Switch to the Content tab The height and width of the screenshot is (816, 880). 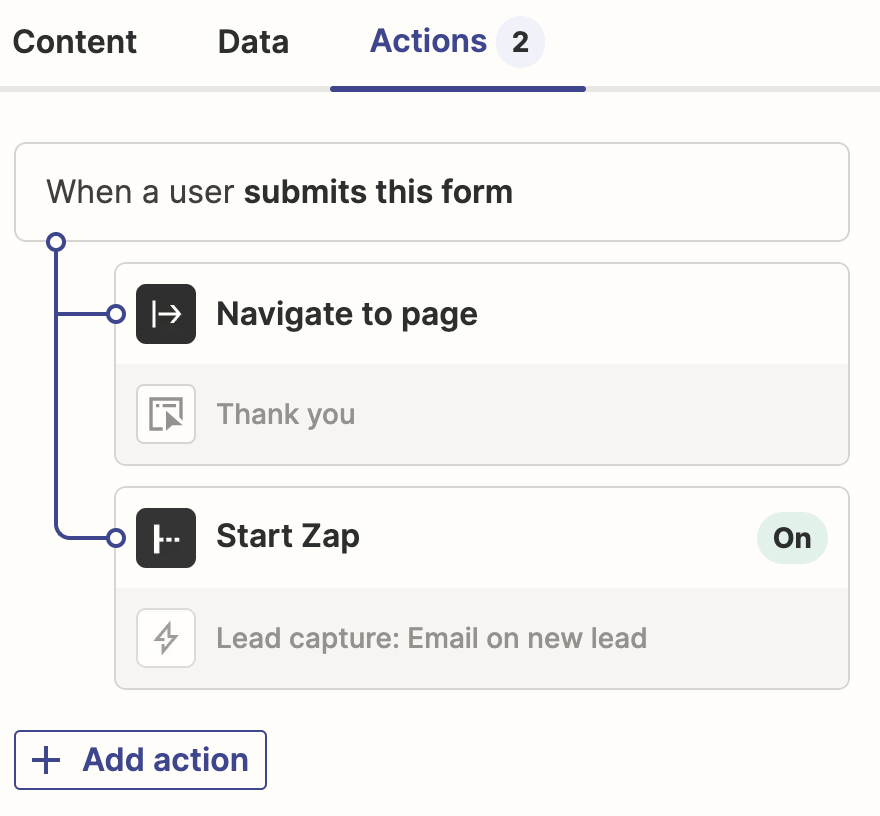(75, 42)
